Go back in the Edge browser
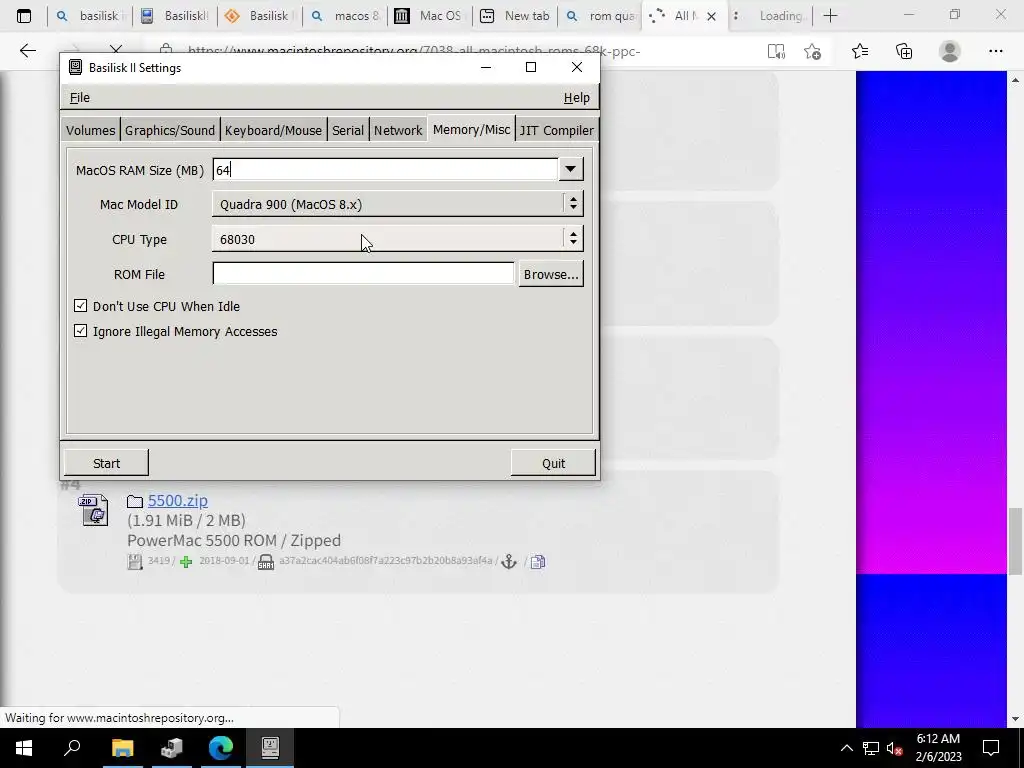 [x=27, y=51]
